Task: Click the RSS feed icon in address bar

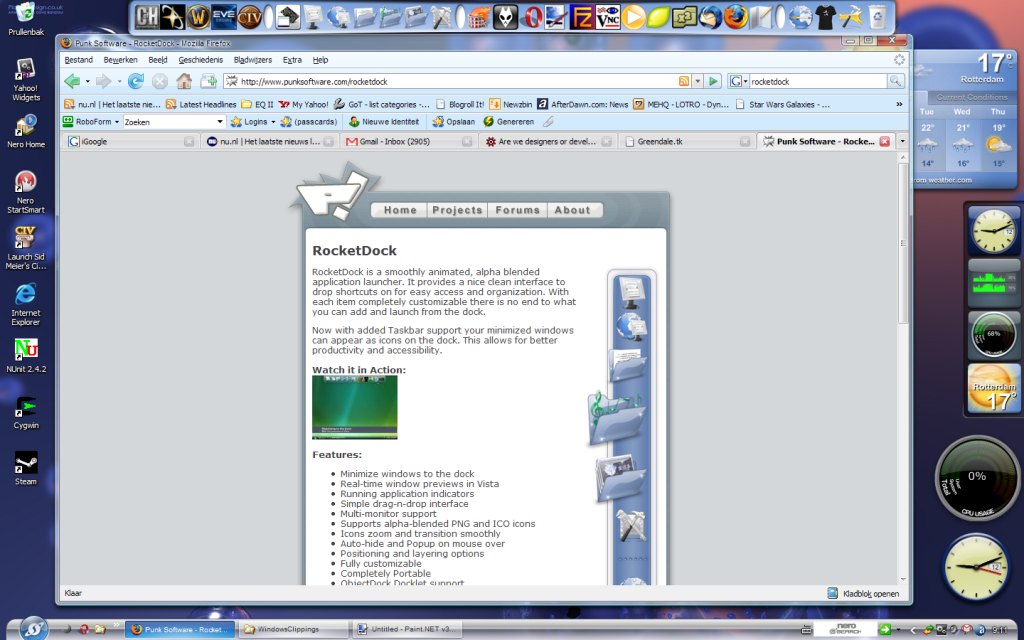Action: 684,82
